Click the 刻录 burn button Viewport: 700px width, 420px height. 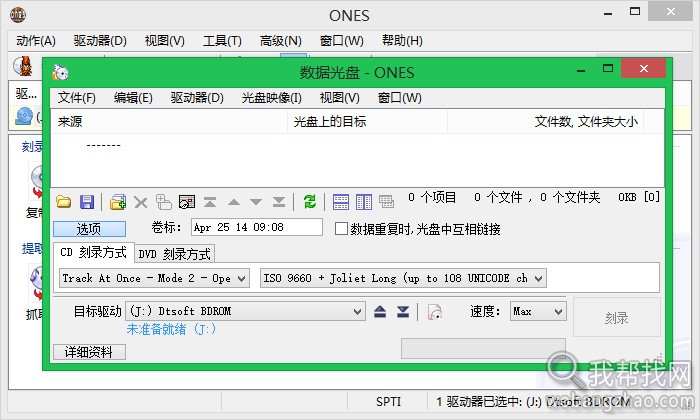pos(617,317)
